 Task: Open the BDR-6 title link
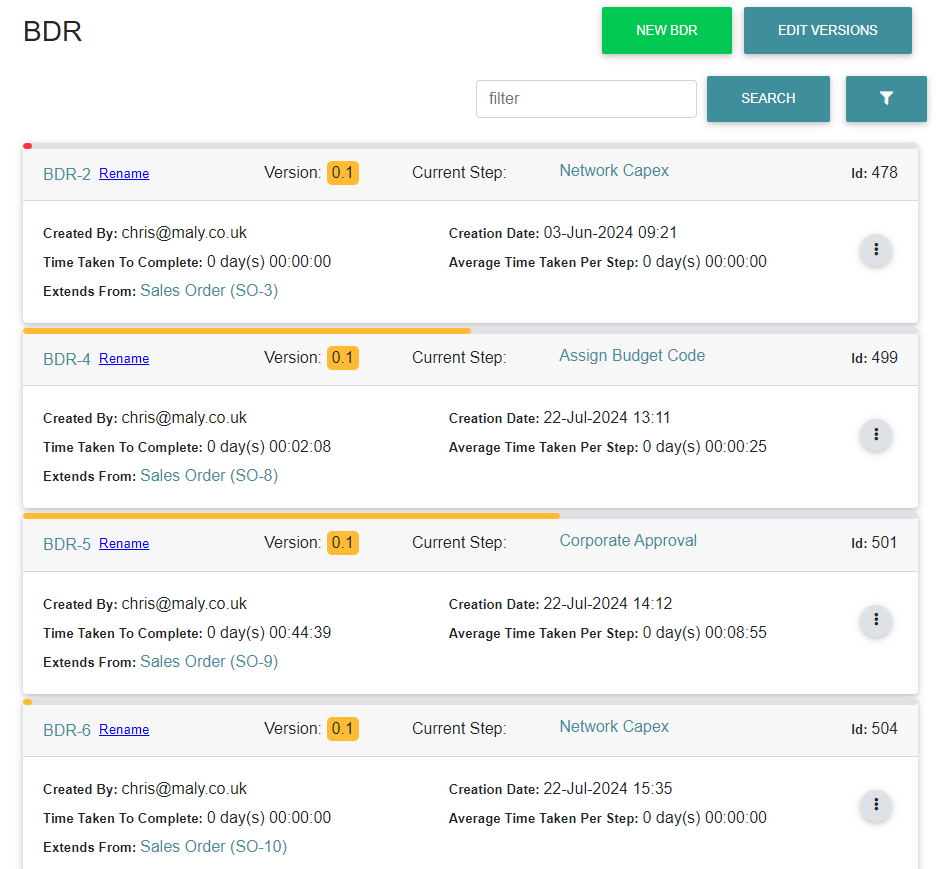click(x=67, y=730)
